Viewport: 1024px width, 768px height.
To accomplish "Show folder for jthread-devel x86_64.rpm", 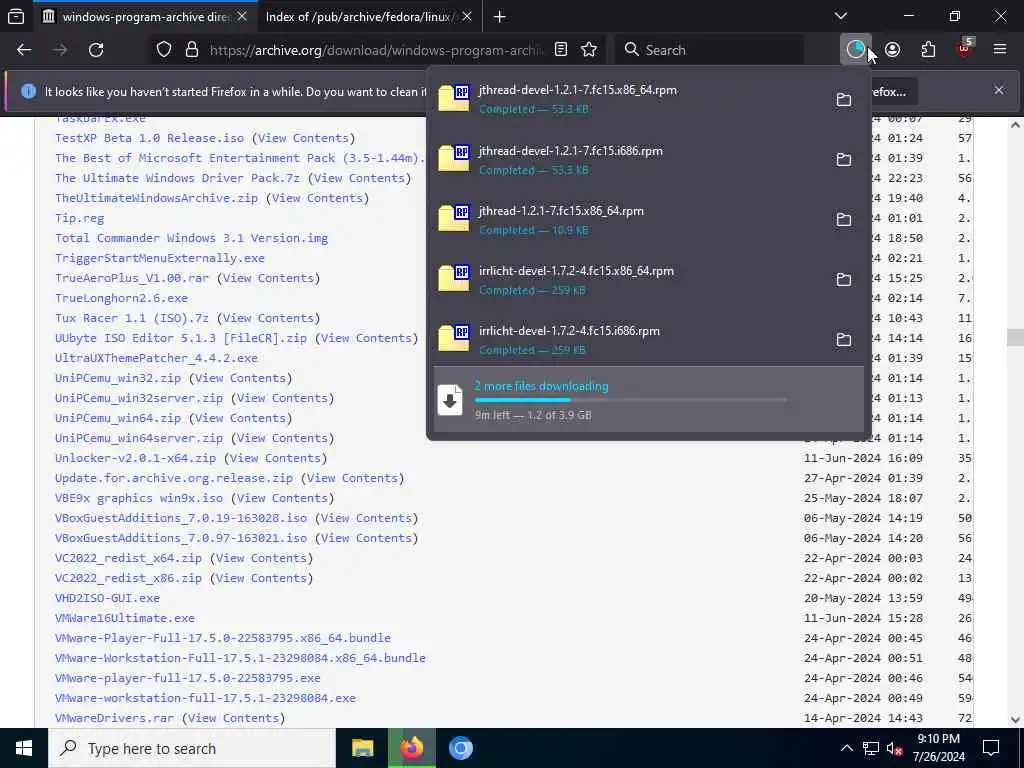I will 844,99.
